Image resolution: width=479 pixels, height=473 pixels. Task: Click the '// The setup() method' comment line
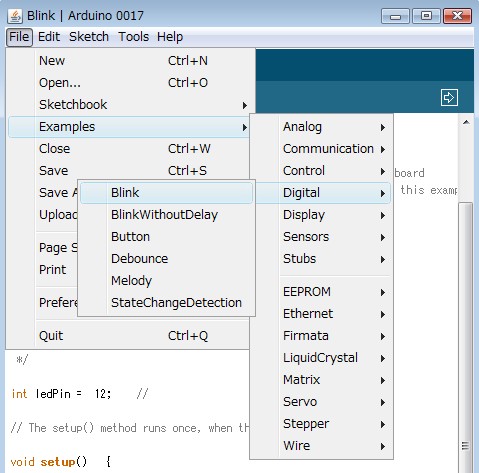coord(129,428)
